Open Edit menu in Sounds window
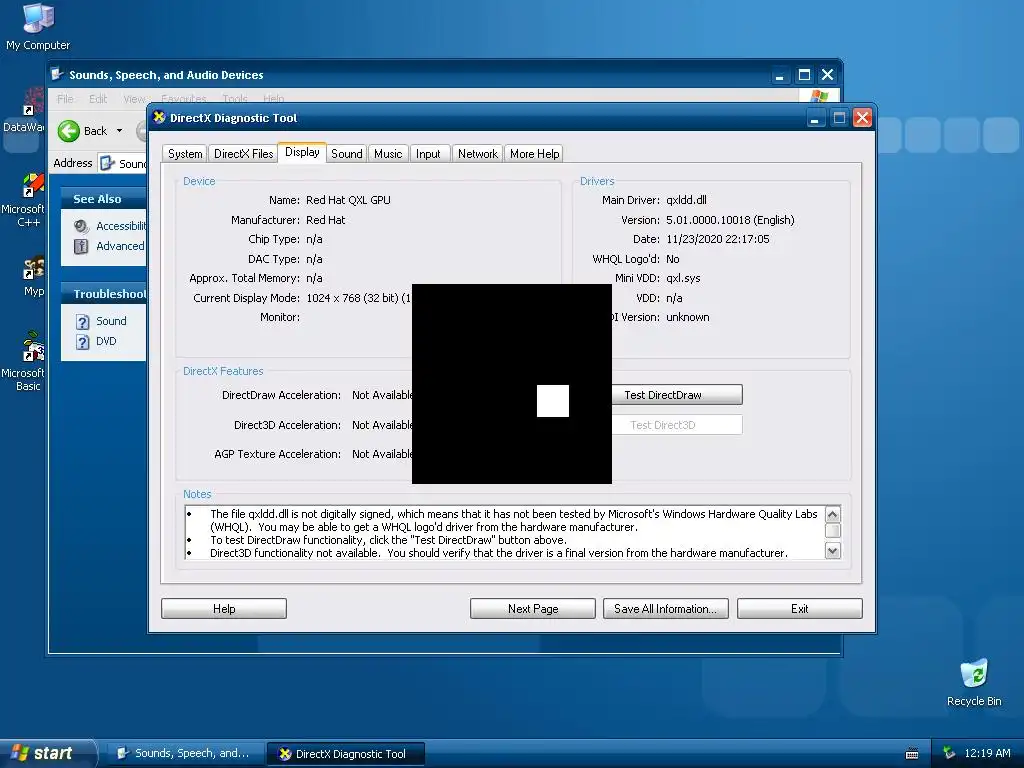The width and height of the screenshot is (1024, 768). tap(98, 99)
